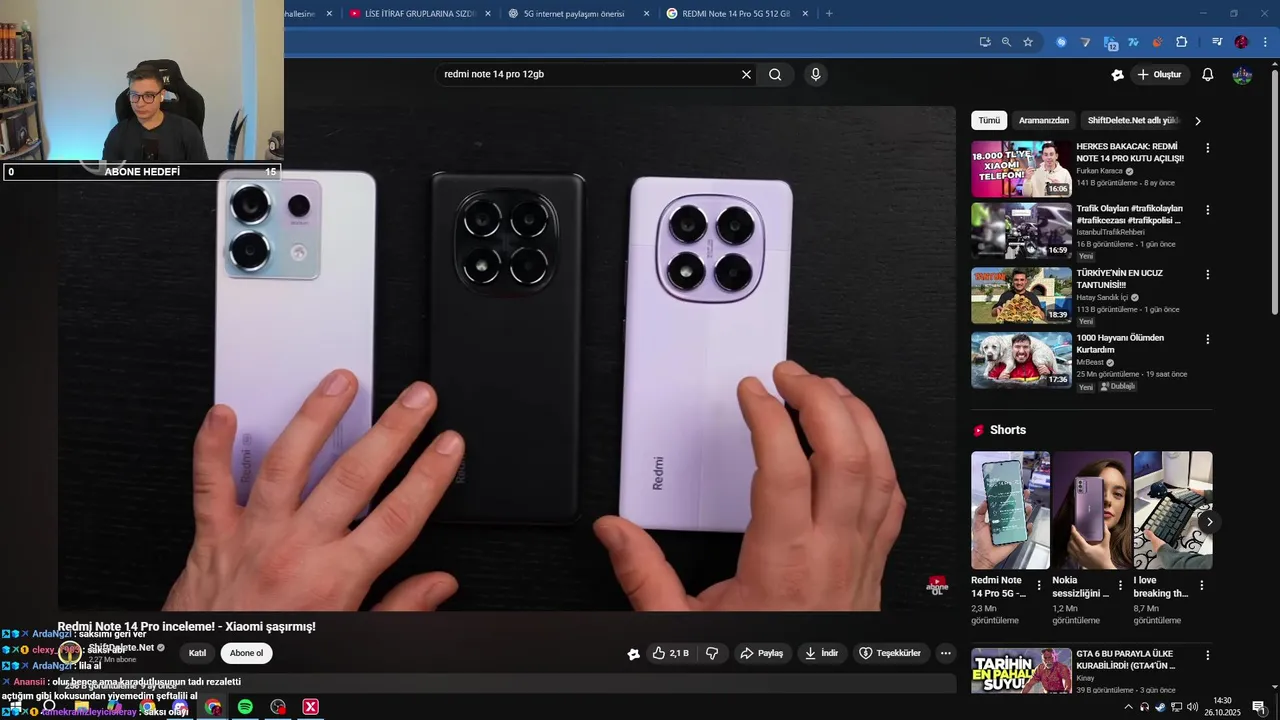Click the Oluştur create button
The image size is (1280, 720).
click(1159, 75)
